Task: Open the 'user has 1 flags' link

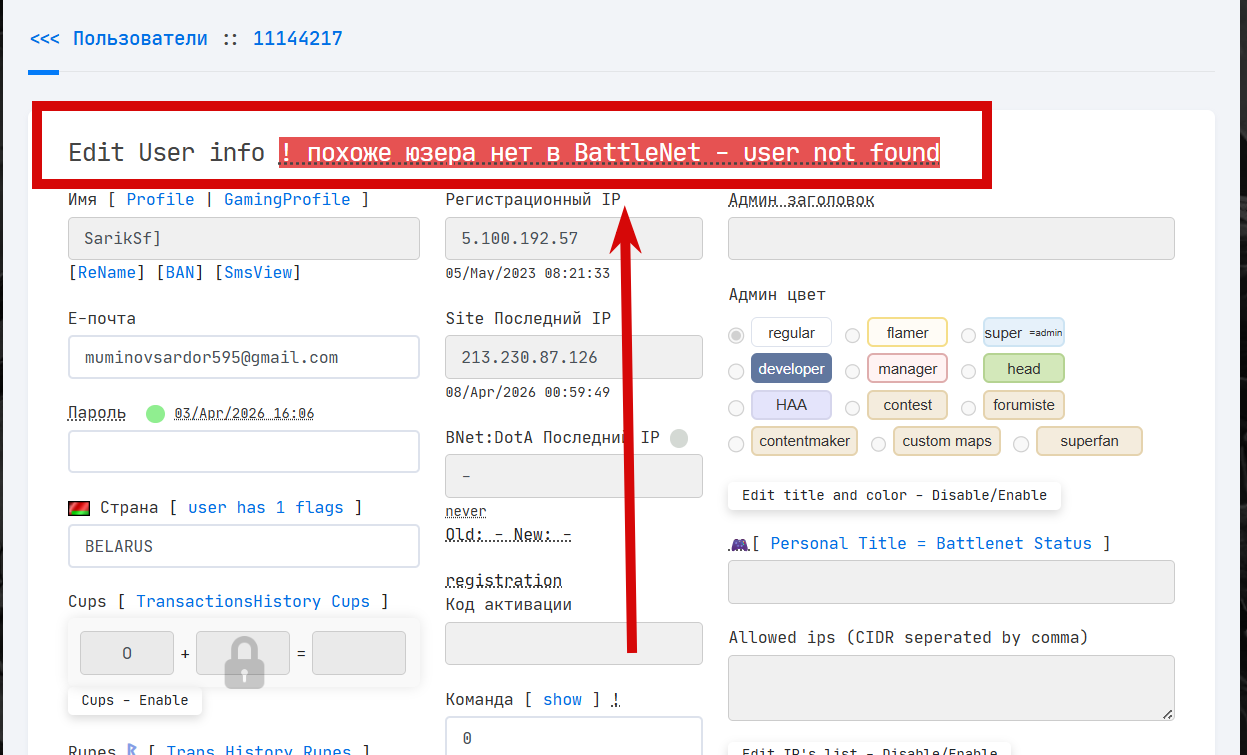Action: [x=266, y=507]
